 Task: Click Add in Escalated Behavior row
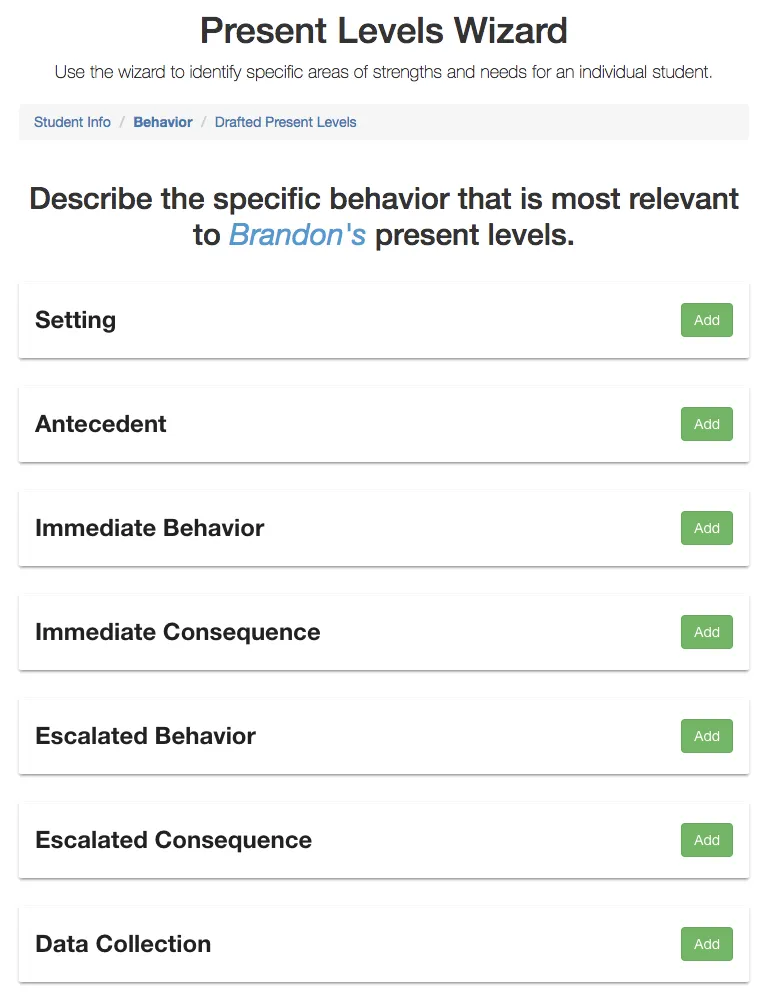coord(706,737)
